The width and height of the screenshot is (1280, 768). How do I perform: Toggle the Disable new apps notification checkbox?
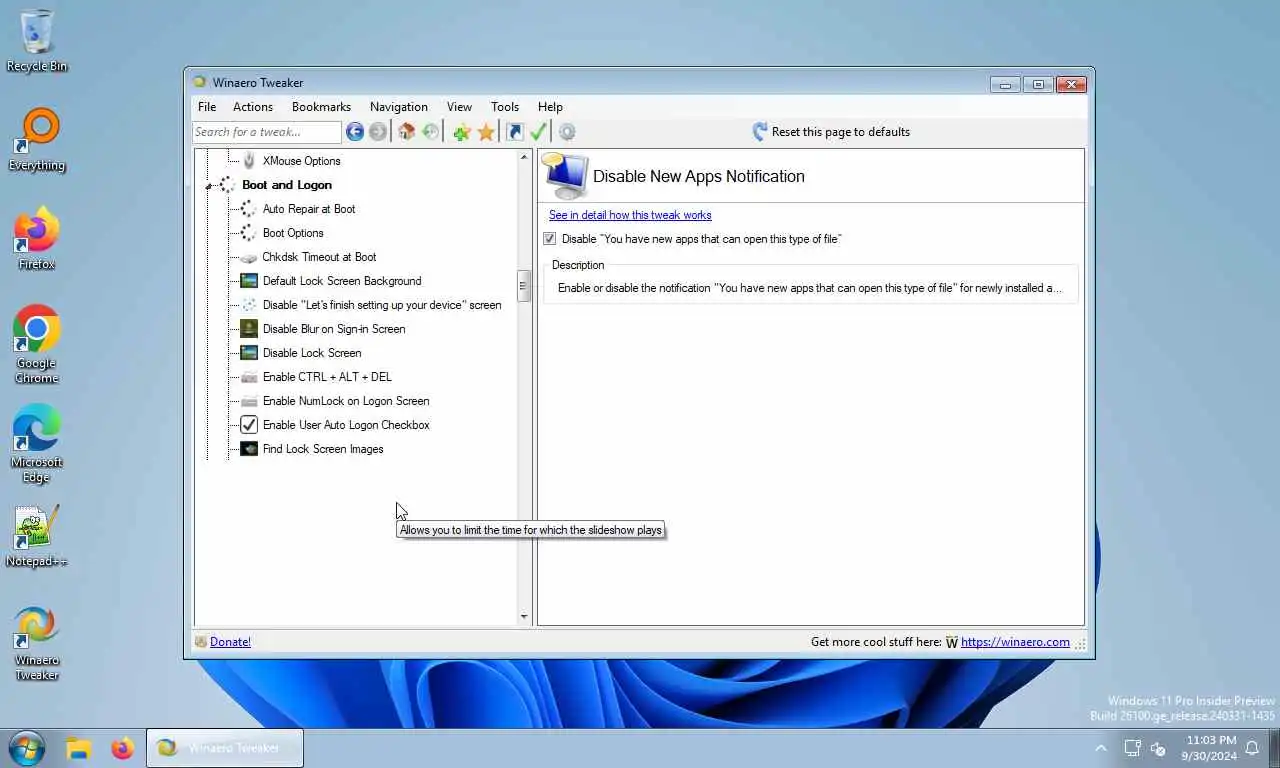[x=549, y=239]
